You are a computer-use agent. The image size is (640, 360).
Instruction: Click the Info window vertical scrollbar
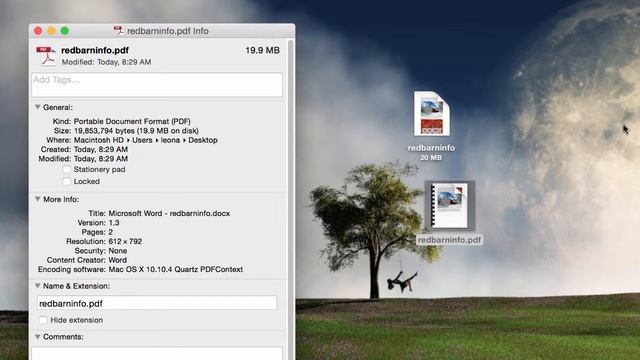pos(291,199)
